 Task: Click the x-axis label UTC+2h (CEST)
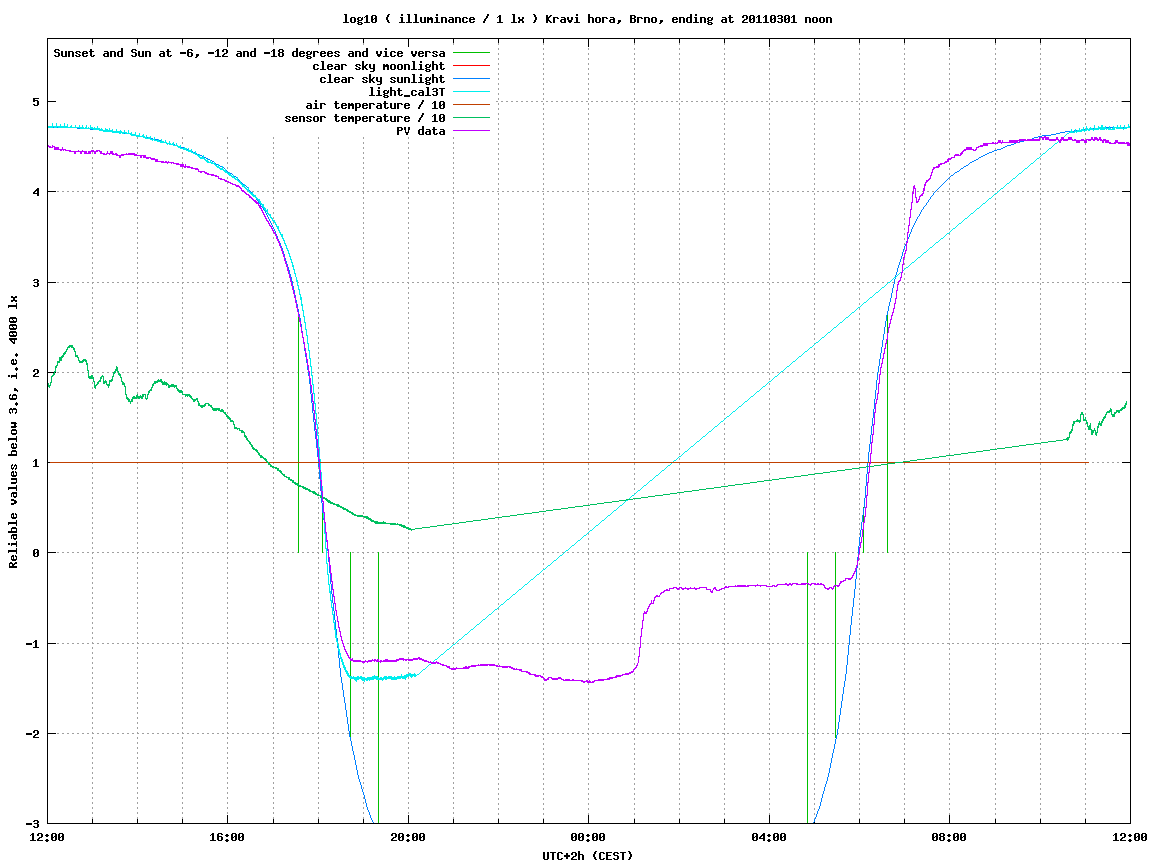coord(587,856)
